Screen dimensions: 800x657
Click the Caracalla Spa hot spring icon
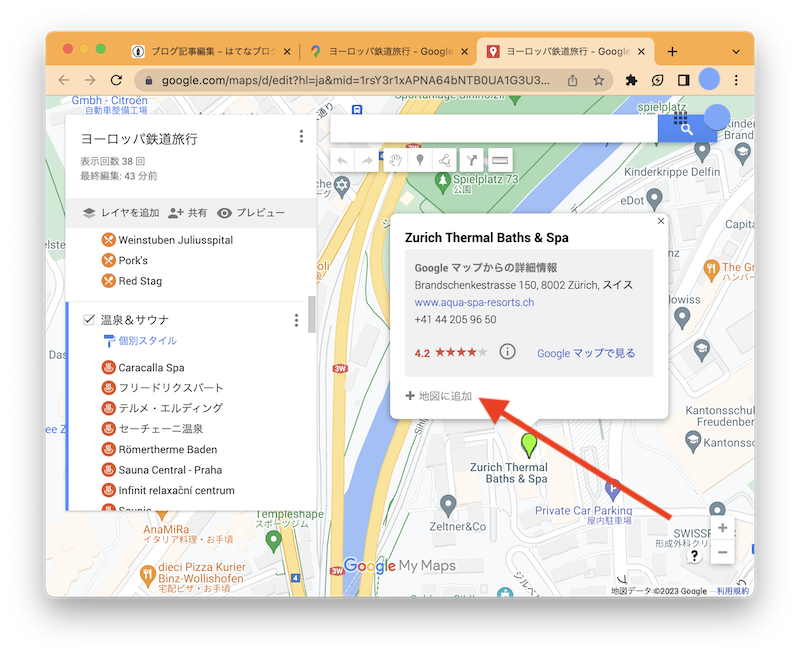(108, 367)
